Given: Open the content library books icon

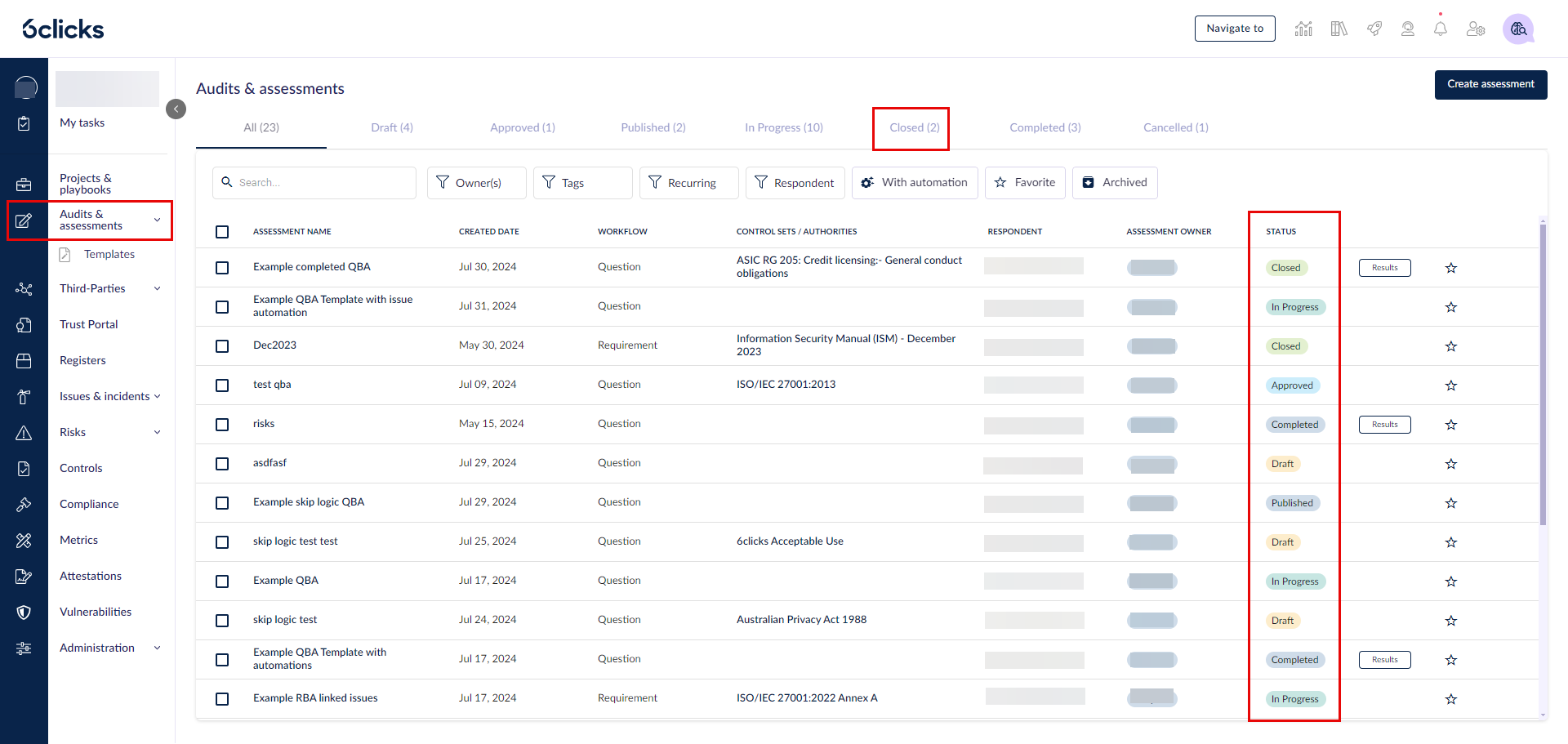Looking at the screenshot, I should (x=1339, y=29).
